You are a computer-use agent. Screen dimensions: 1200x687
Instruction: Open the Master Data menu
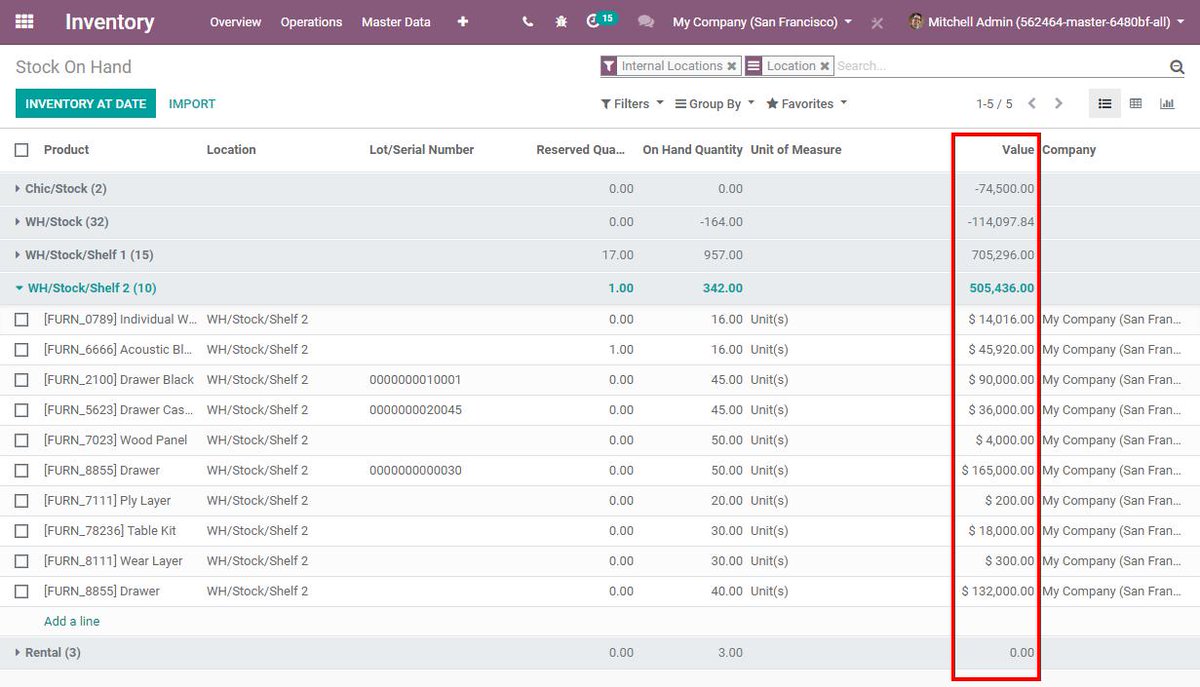[x=396, y=21]
